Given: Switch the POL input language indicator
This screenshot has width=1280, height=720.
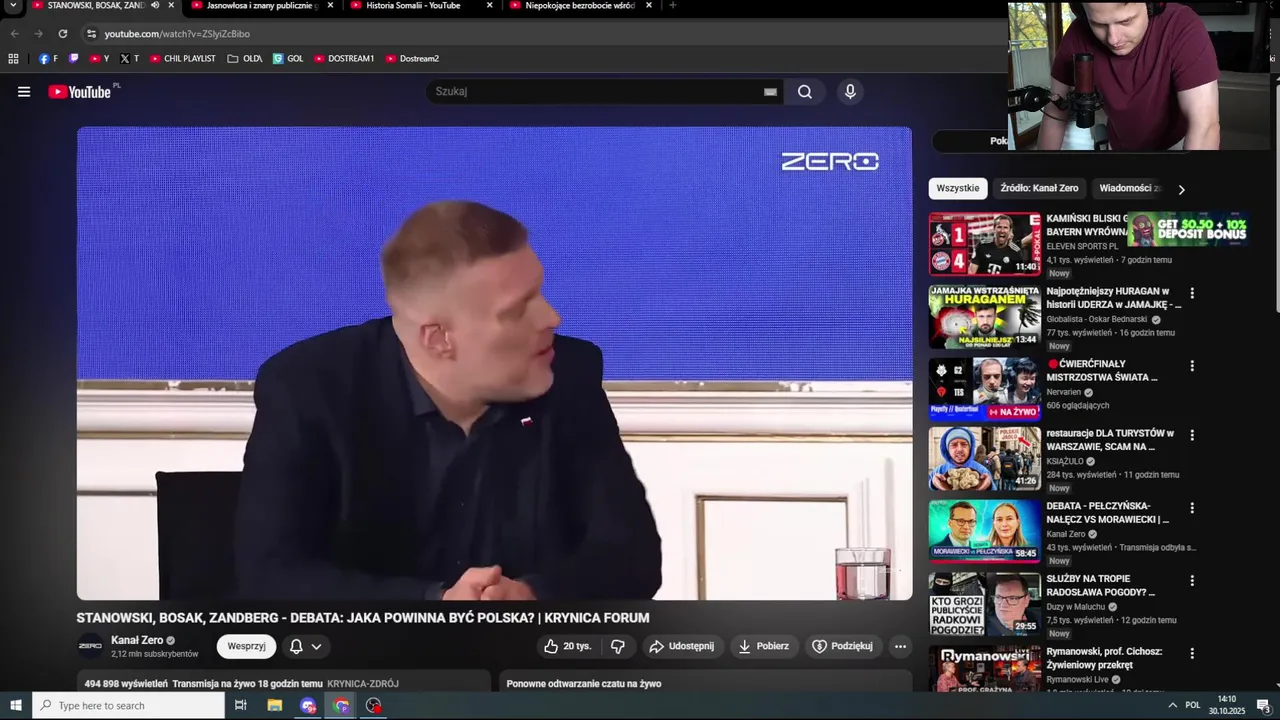Looking at the screenshot, I should click(x=1193, y=705).
